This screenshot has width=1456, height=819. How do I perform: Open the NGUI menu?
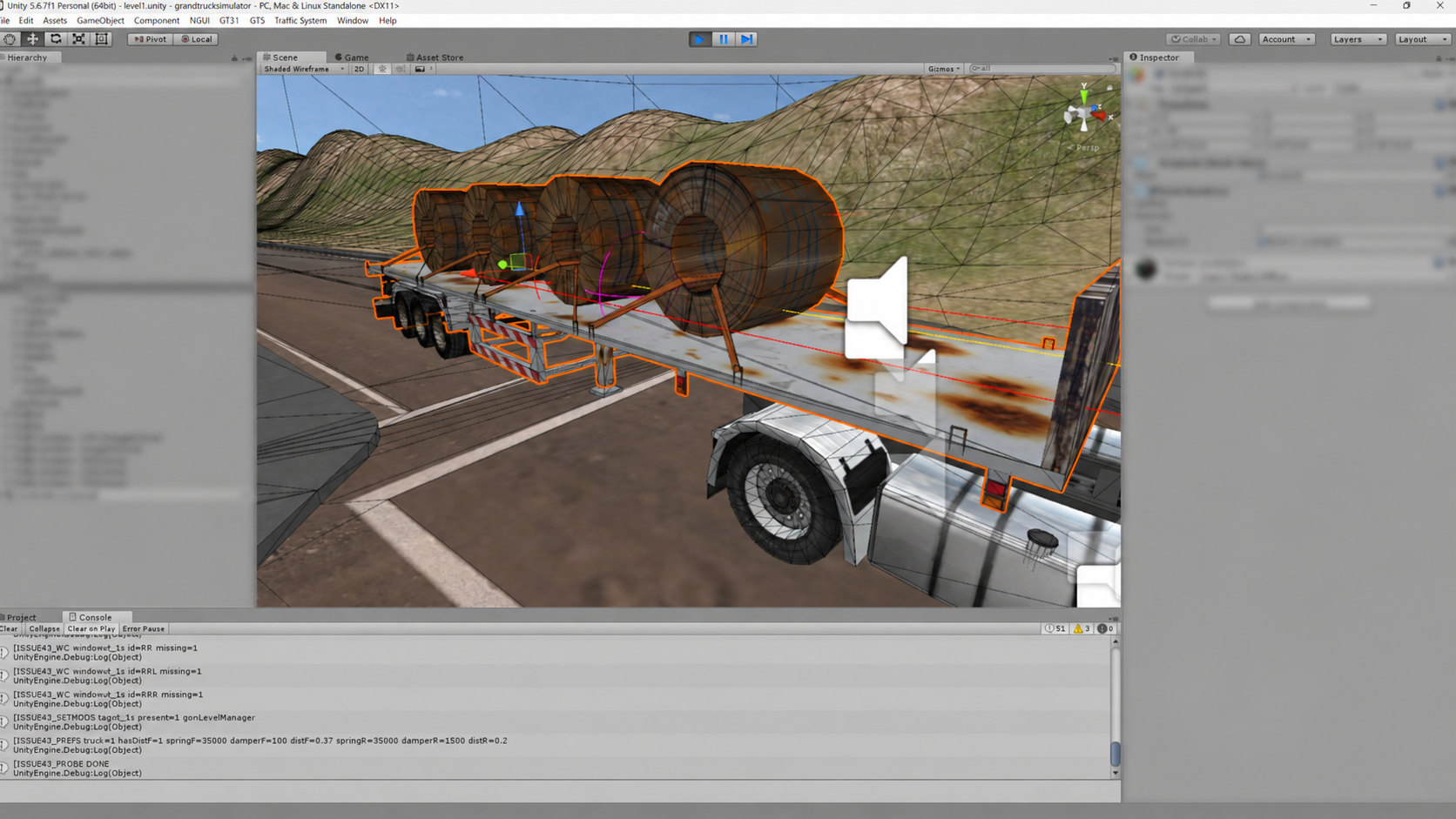(x=199, y=20)
